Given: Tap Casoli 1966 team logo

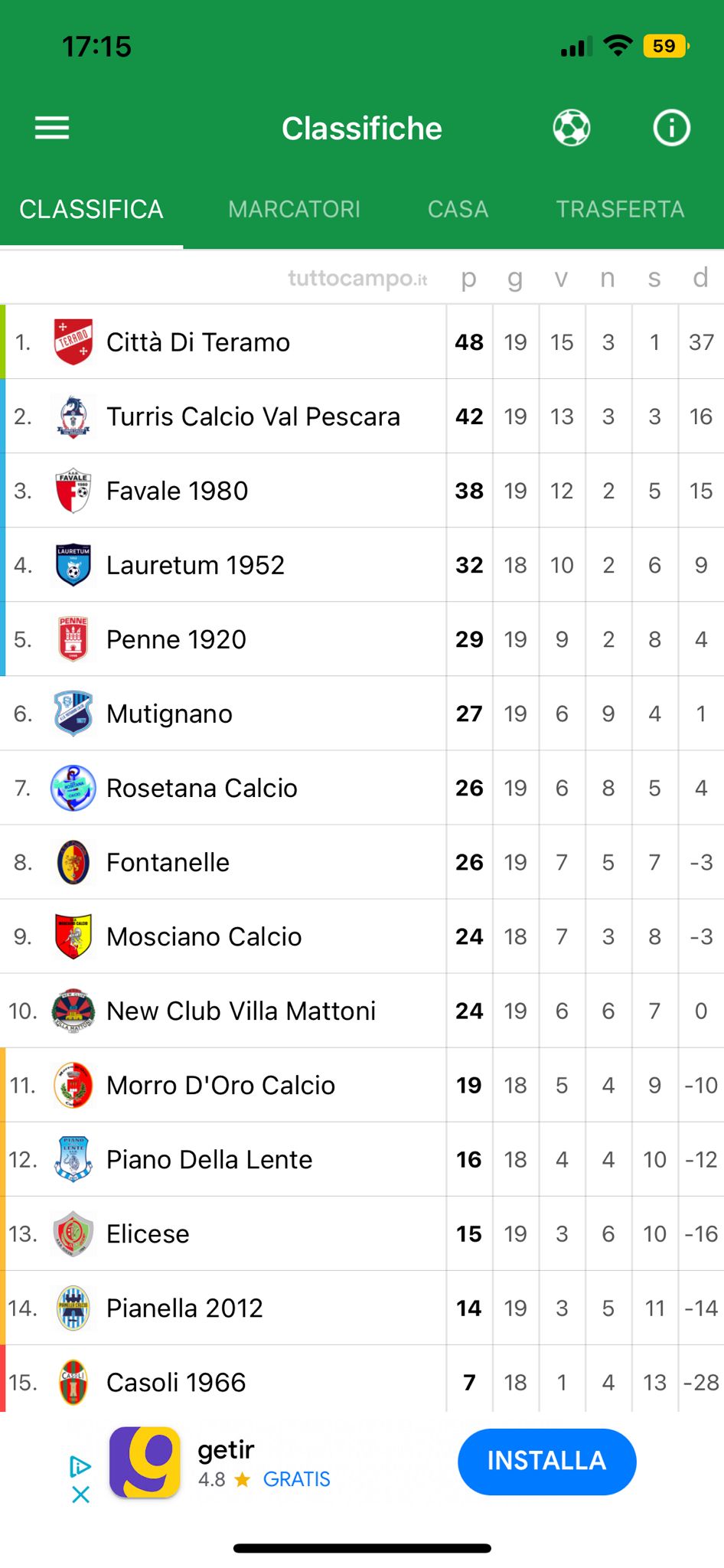Looking at the screenshot, I should pyautogui.click(x=73, y=1382).
